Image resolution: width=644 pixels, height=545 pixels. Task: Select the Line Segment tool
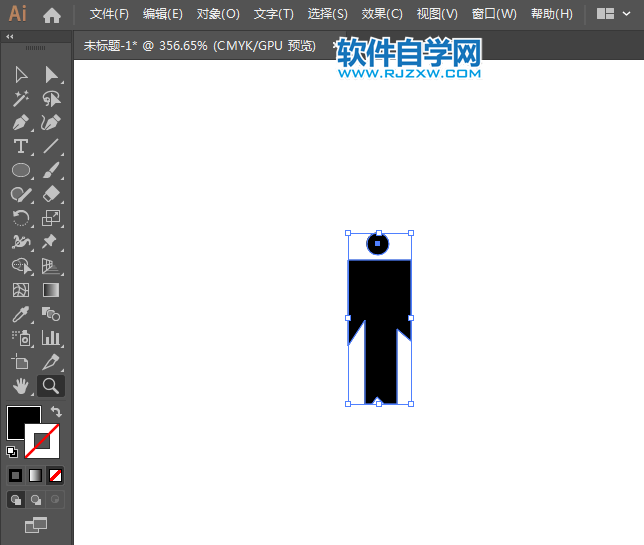pyautogui.click(x=51, y=146)
